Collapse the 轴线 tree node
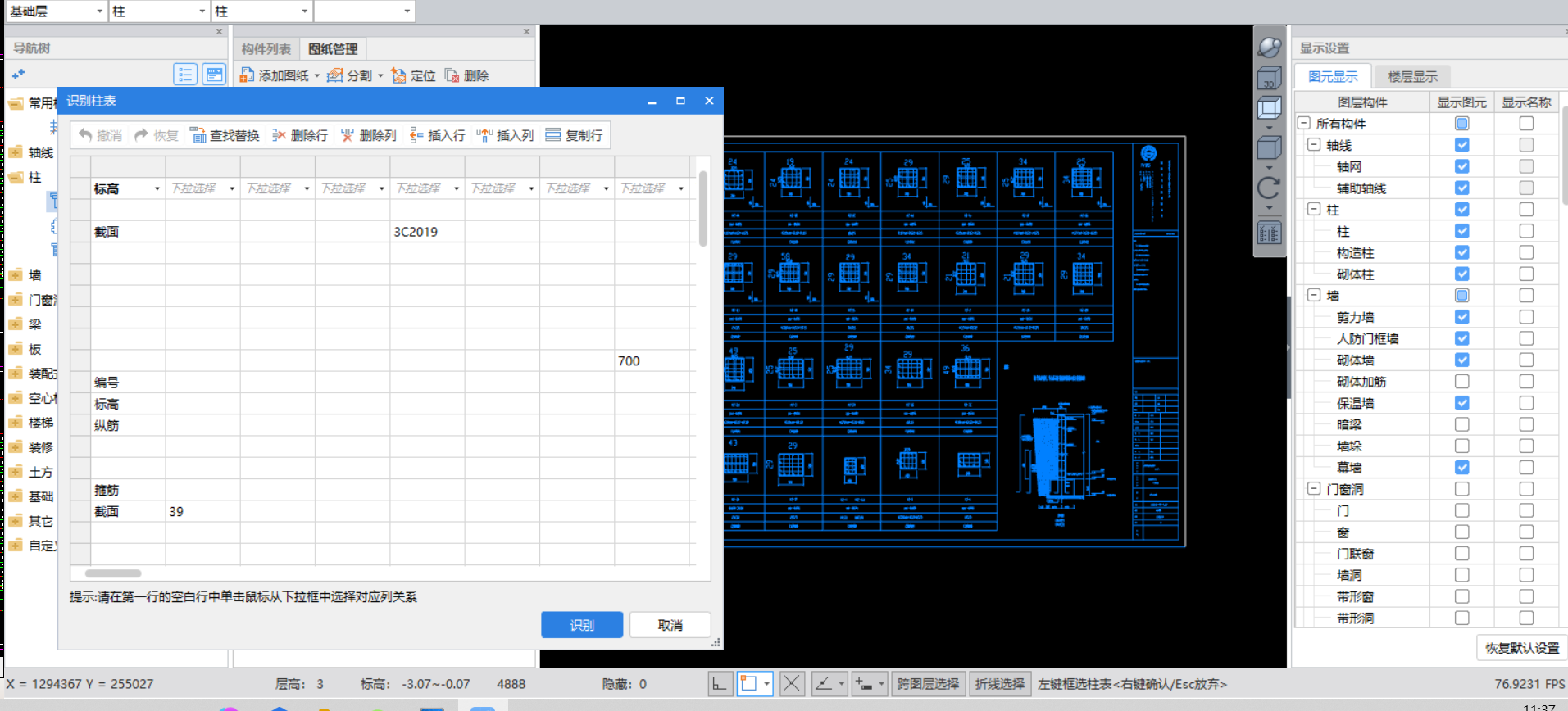This screenshot has width=1568, height=711. (1314, 145)
